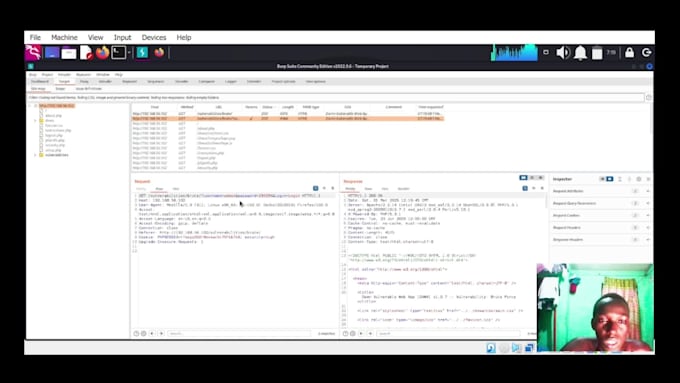
Task: Open VirtualBox Machine menu
Action: point(64,37)
